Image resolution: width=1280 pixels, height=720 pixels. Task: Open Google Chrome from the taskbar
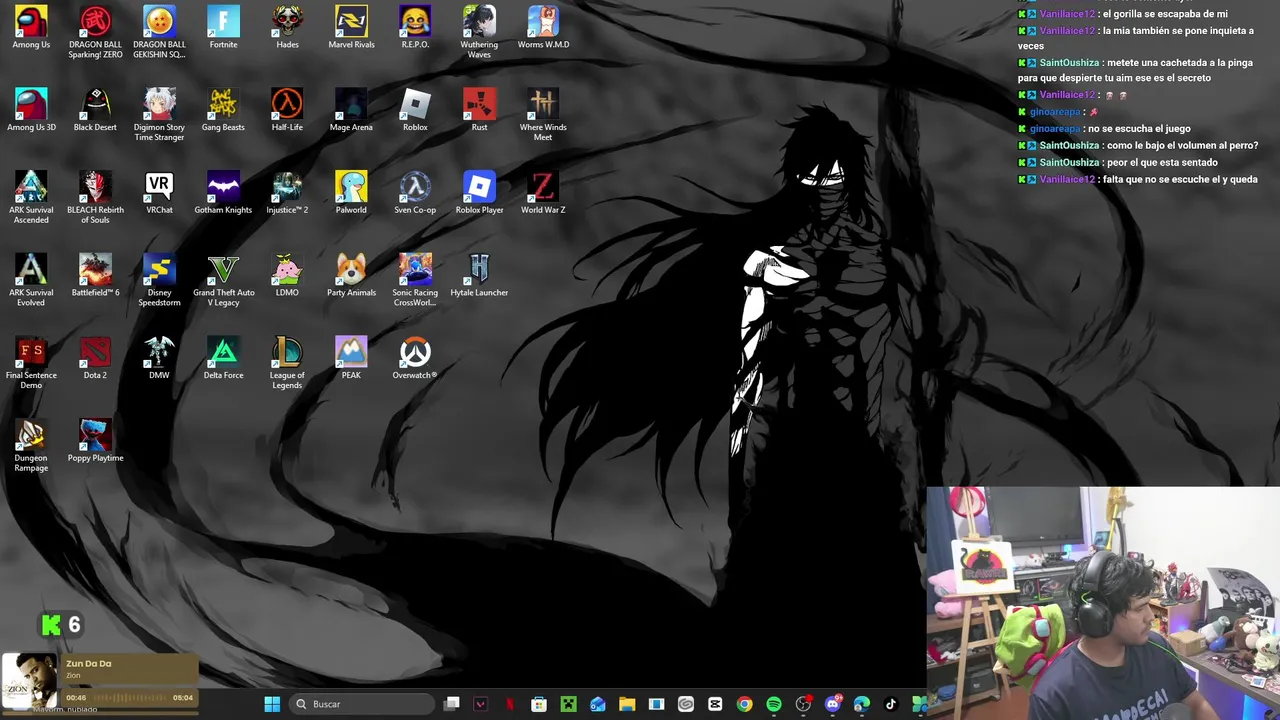[x=745, y=704]
